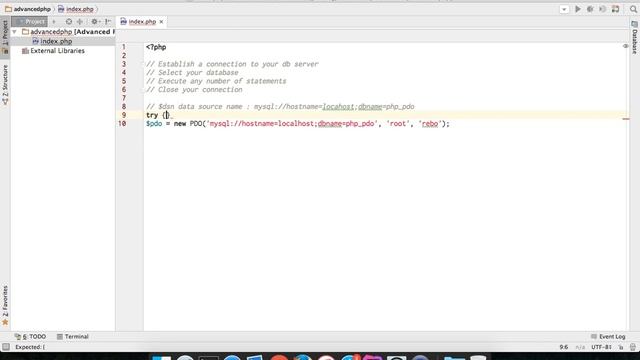This screenshot has width=640, height=360.
Task: Open Search Everywhere magnifier icon
Action: tap(633, 9)
